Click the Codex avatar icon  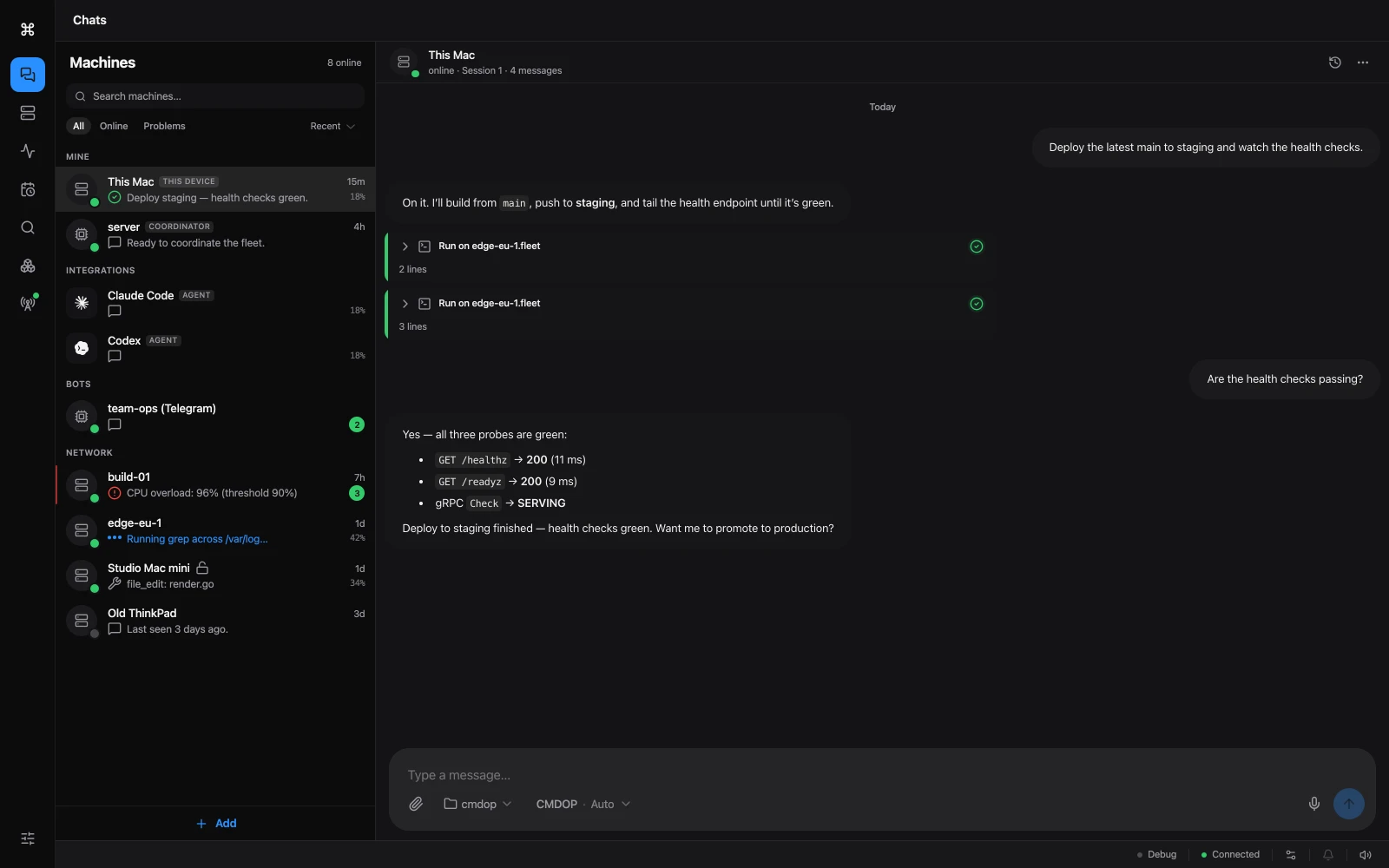click(82, 348)
